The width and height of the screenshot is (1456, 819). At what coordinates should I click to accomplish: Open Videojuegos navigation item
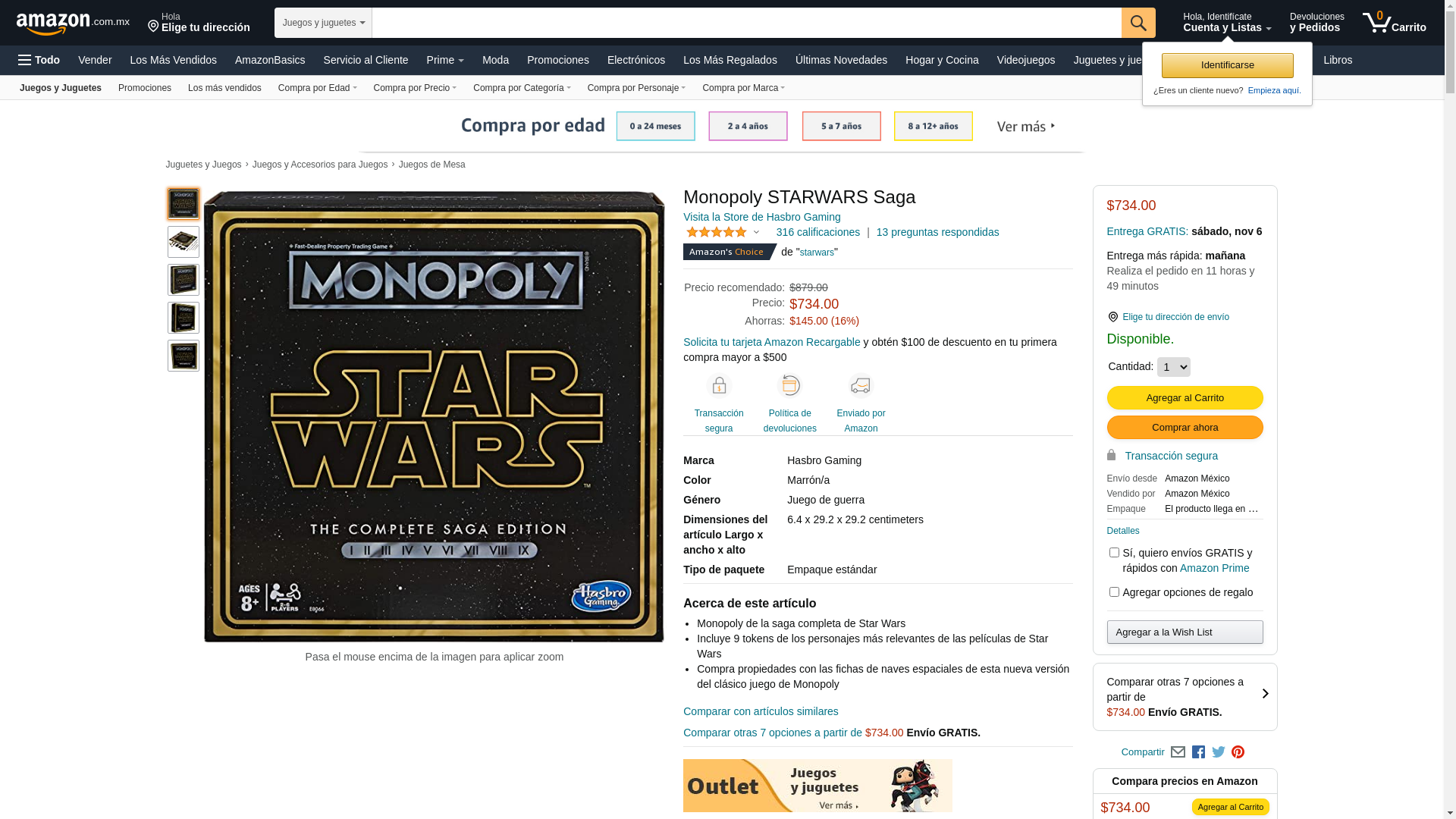click(x=1025, y=60)
